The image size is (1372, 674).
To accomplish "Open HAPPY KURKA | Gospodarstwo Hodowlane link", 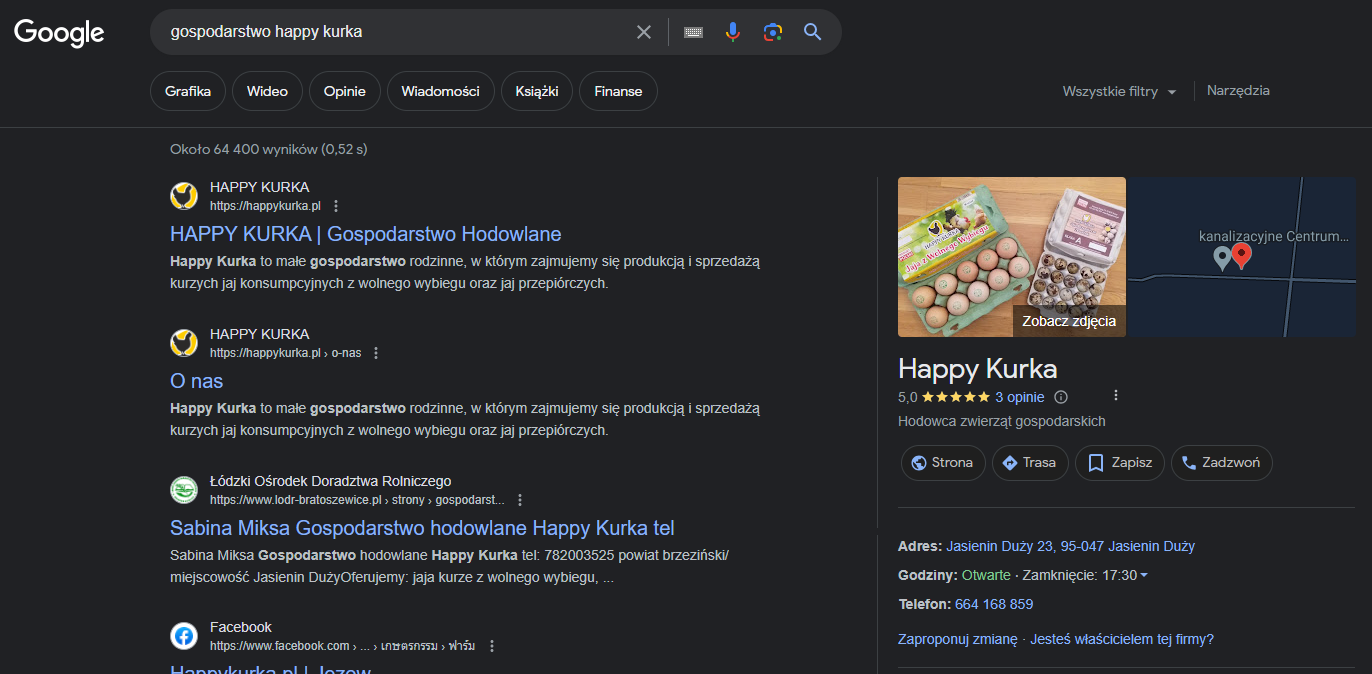I will tap(366, 234).
